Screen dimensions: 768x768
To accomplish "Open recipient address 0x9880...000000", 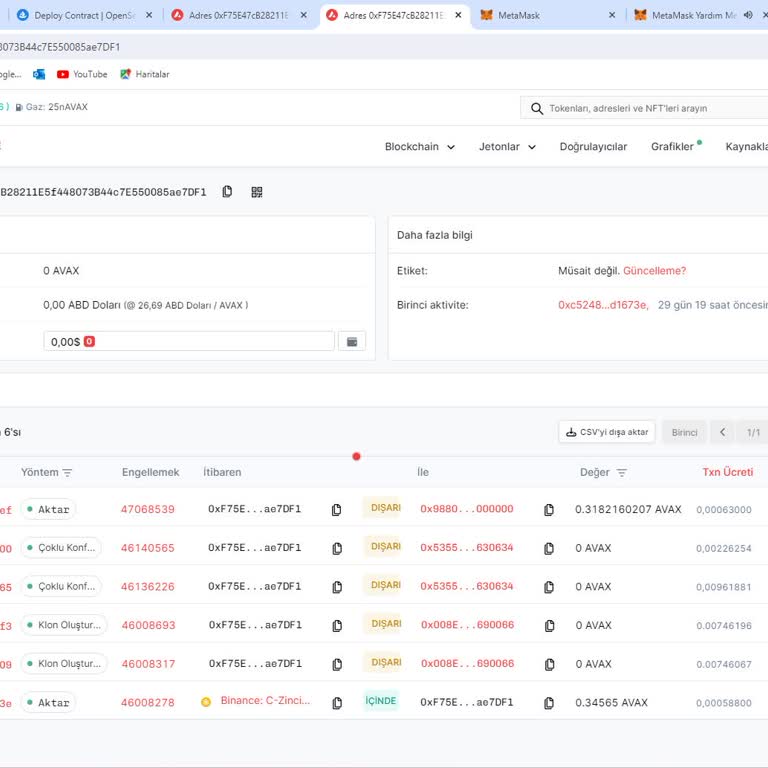I will (467, 509).
